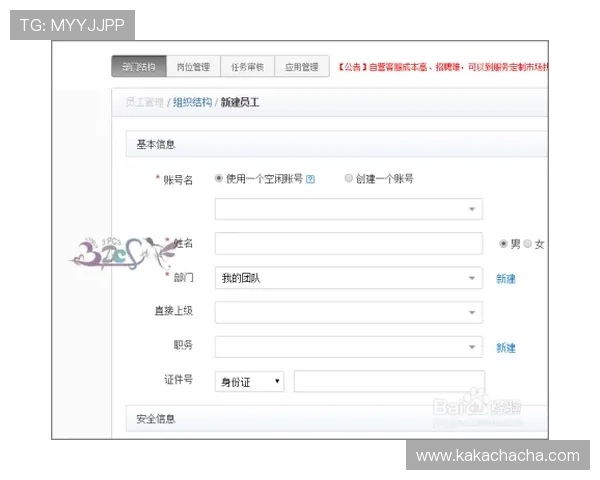Go to 组织结构 breadcrumb link
The width and height of the screenshot is (600, 480).
[192, 103]
